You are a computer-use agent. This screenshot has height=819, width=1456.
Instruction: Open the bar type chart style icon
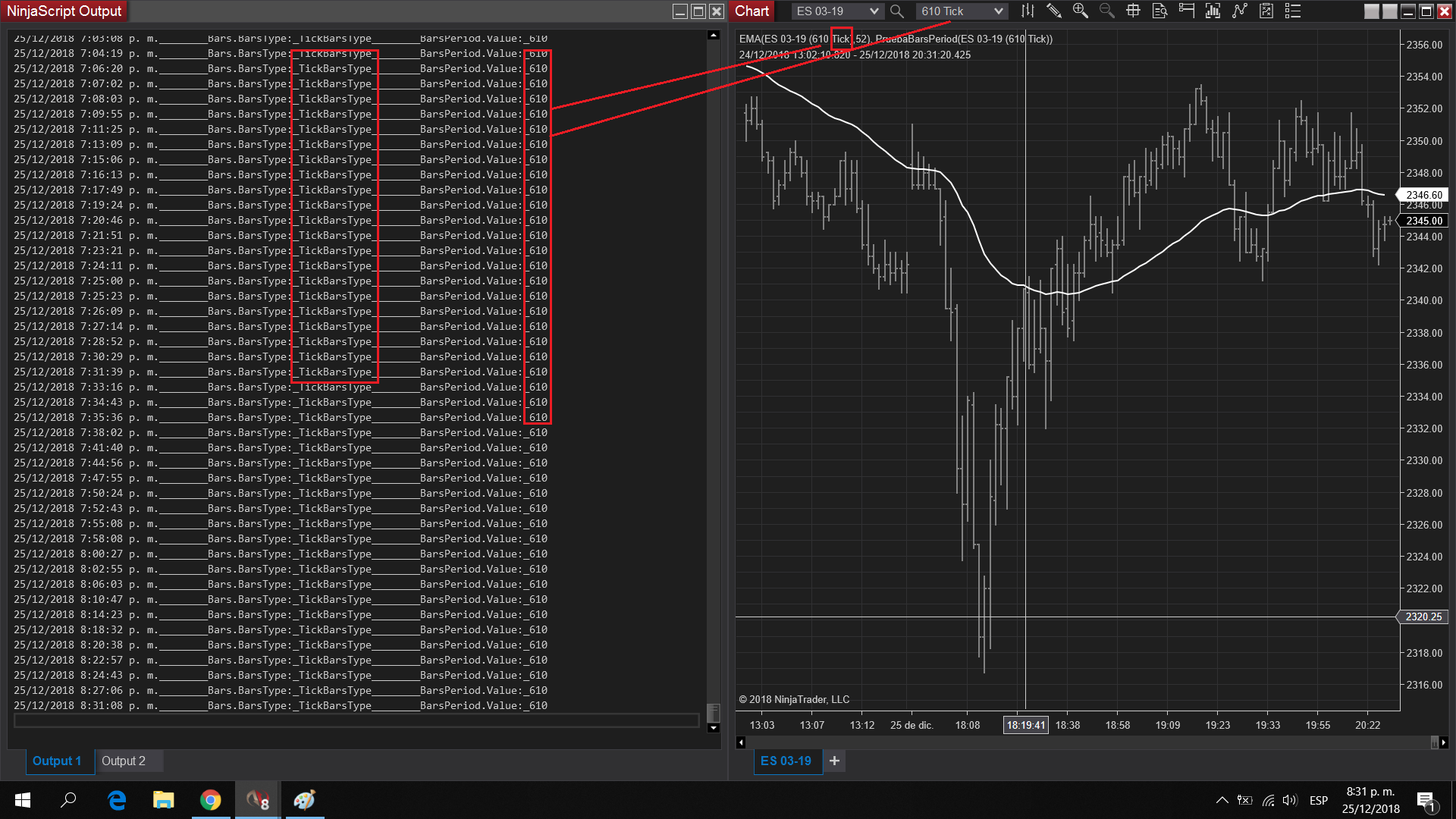1028,11
